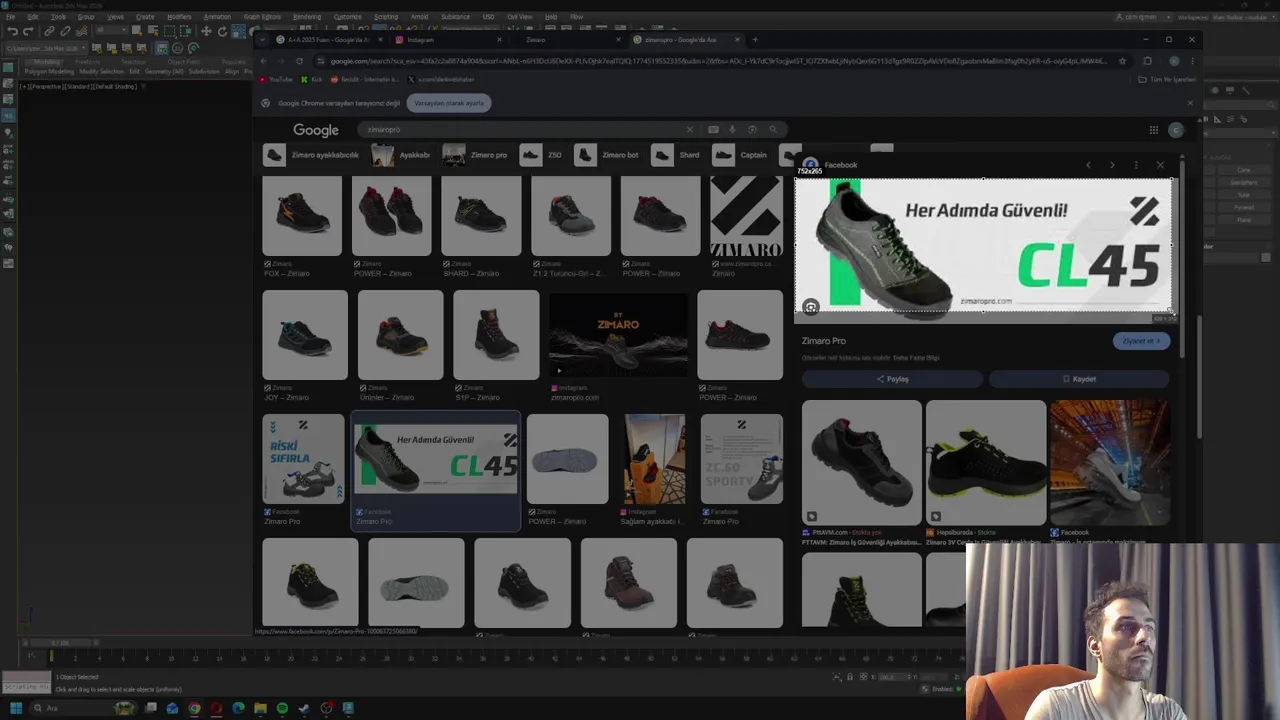Screen dimensions: 1280x720
Task: Open the signed-in user dropdown in 3ds Max
Action: 1144,17
